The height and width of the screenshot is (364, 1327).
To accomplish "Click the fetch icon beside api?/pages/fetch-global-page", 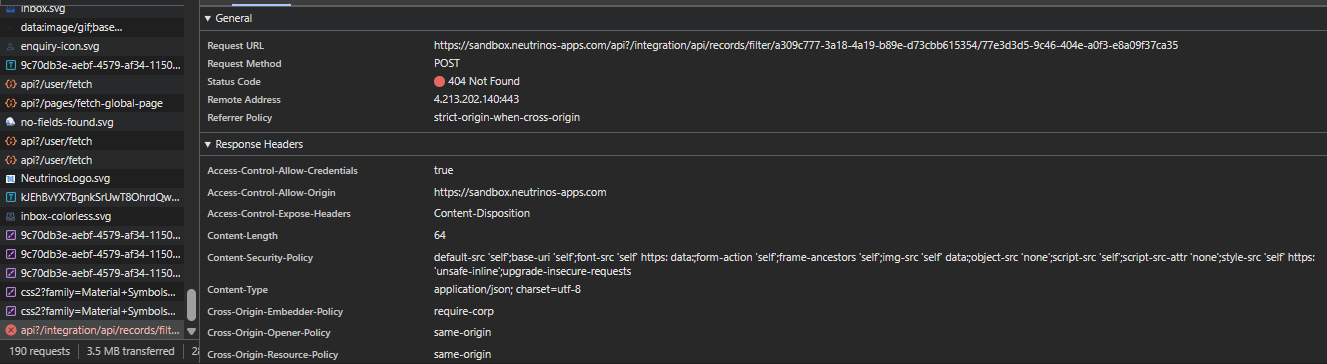I will pos(11,103).
